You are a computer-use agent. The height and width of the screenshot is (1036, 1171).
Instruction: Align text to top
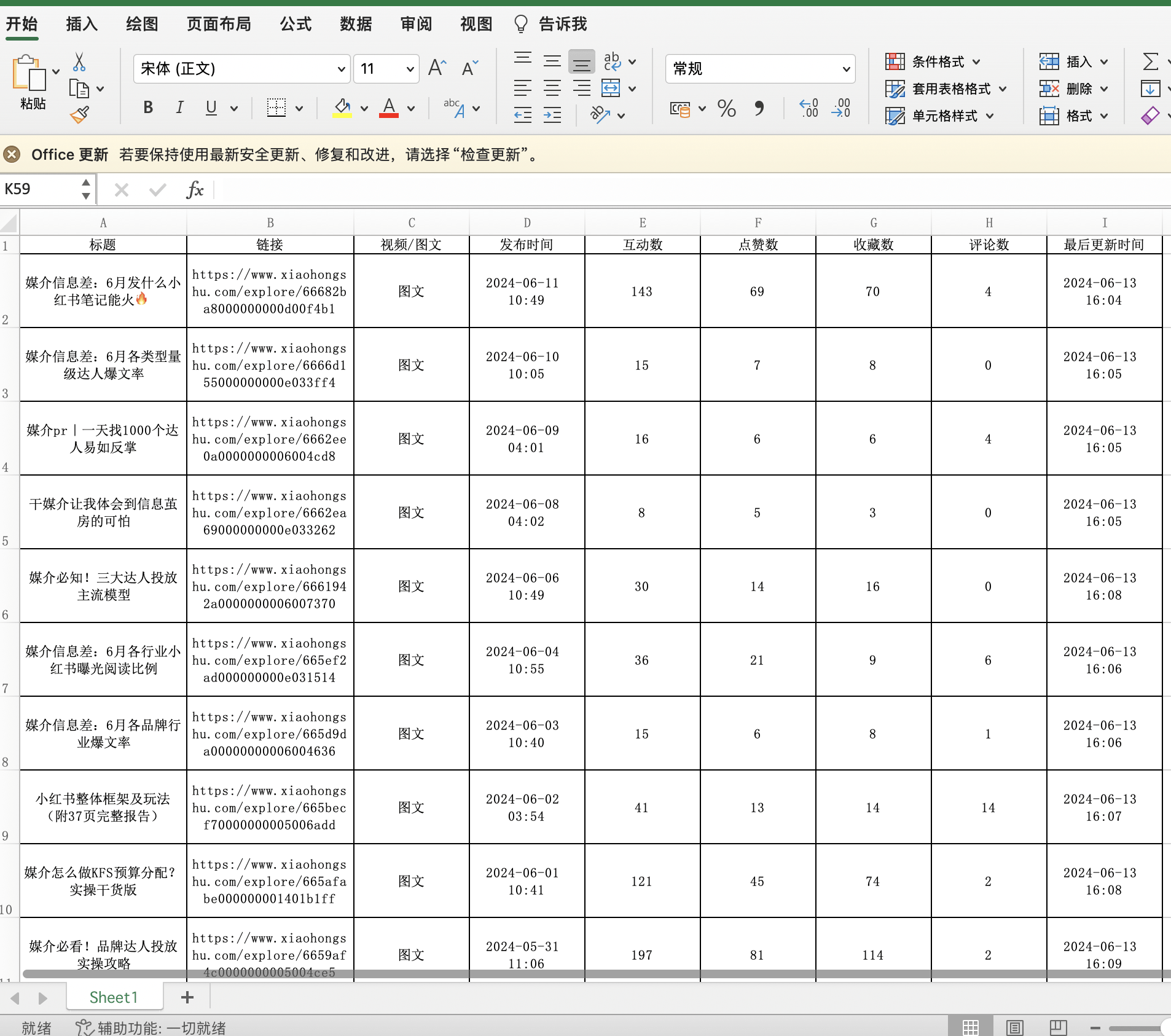(x=523, y=60)
